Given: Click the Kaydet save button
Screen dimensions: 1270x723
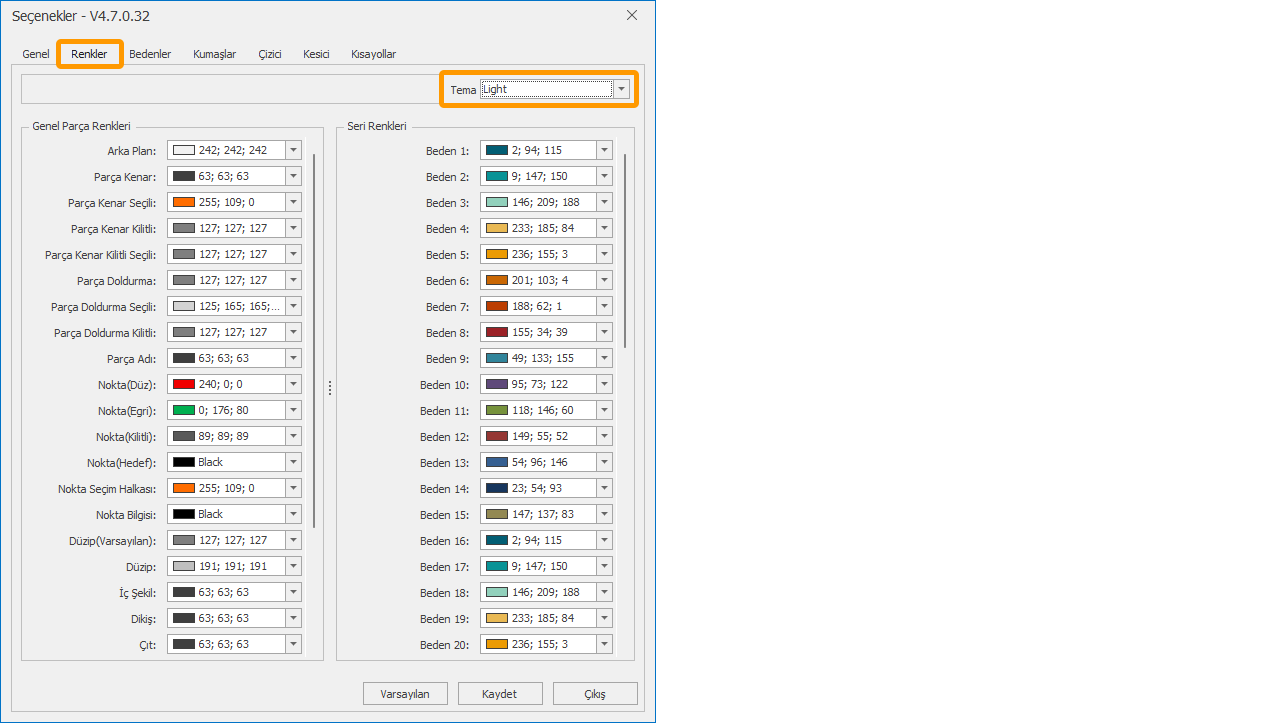Looking at the screenshot, I should [x=500, y=694].
